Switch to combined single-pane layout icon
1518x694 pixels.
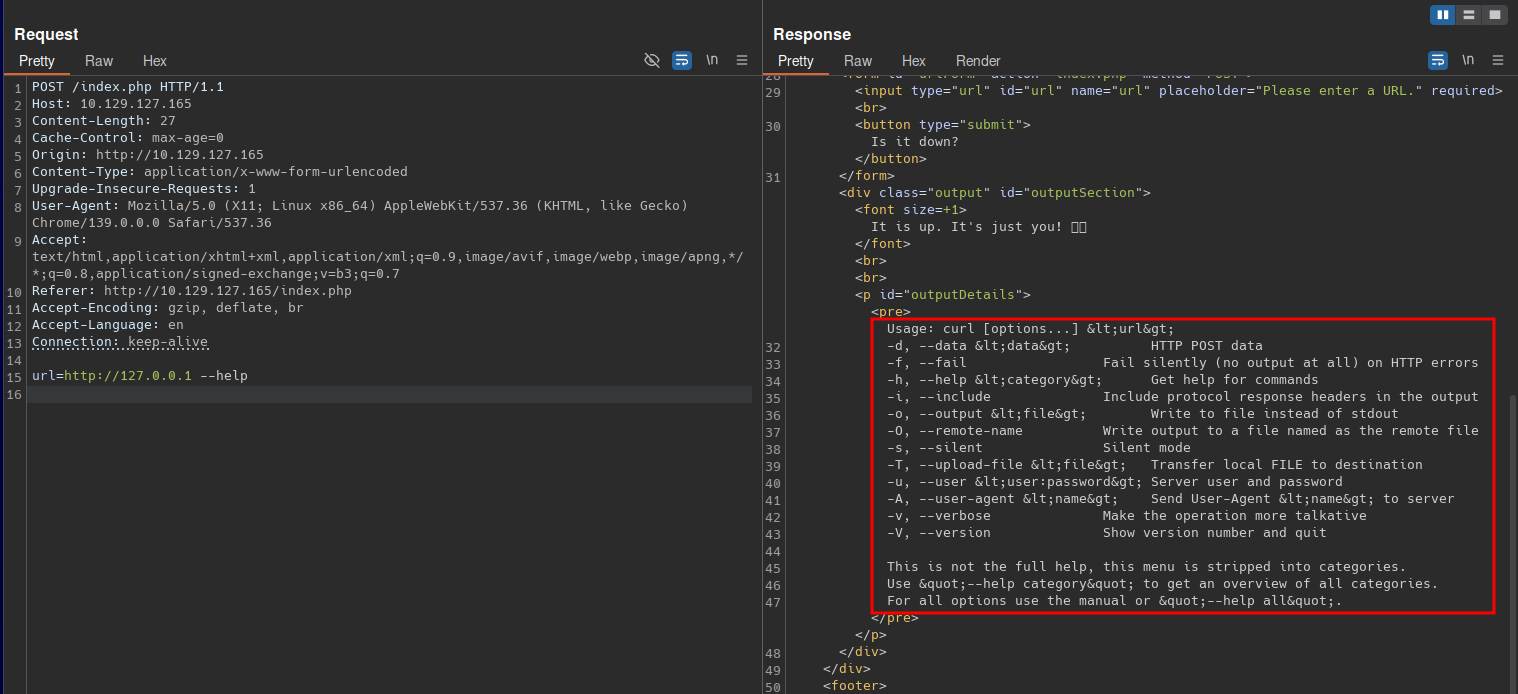pyautogui.click(x=1495, y=15)
